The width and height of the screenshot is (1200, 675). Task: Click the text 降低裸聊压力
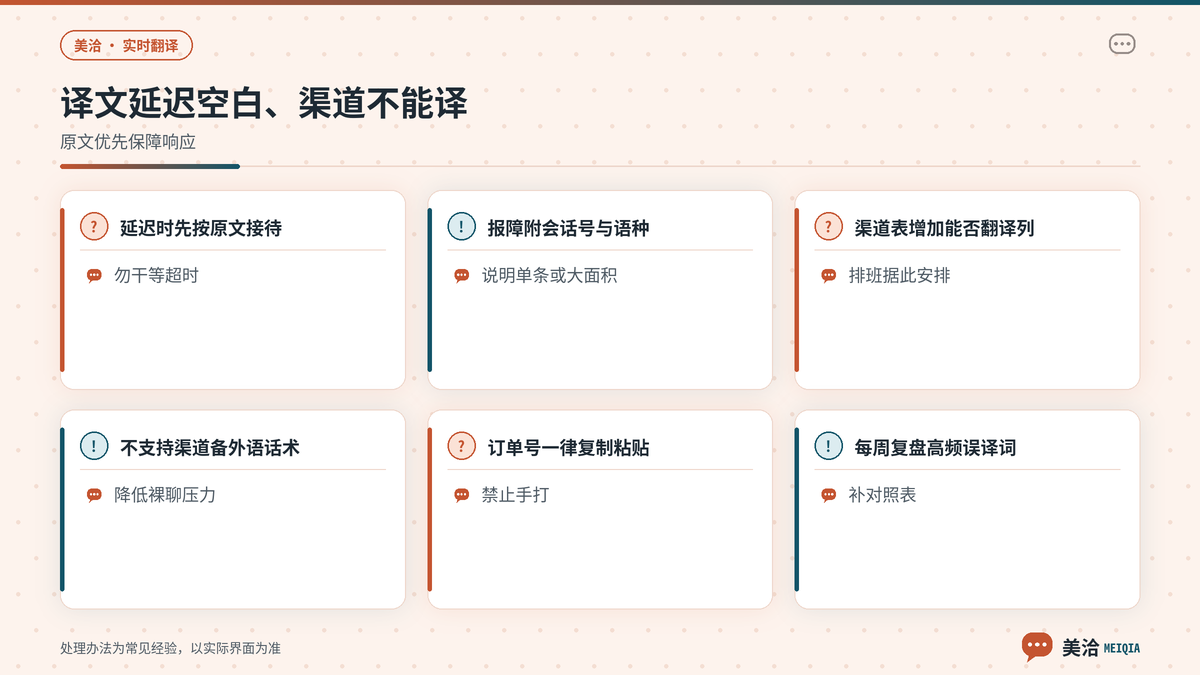(x=165, y=495)
